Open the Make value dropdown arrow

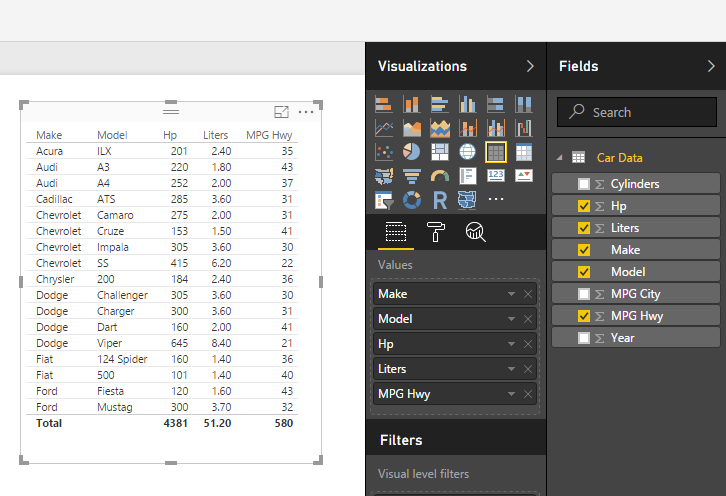[511, 294]
